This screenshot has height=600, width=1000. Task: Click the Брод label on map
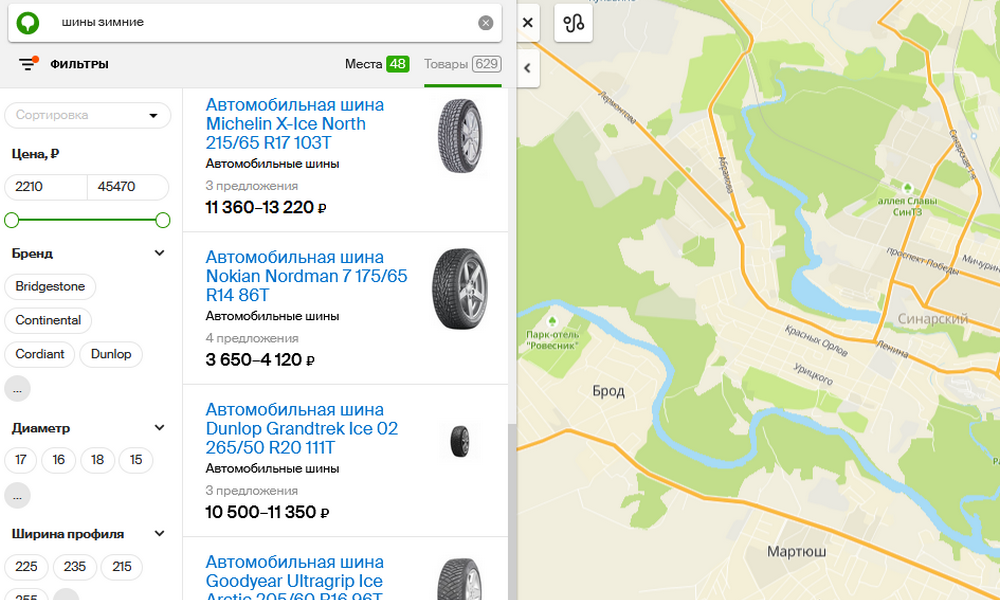click(608, 391)
